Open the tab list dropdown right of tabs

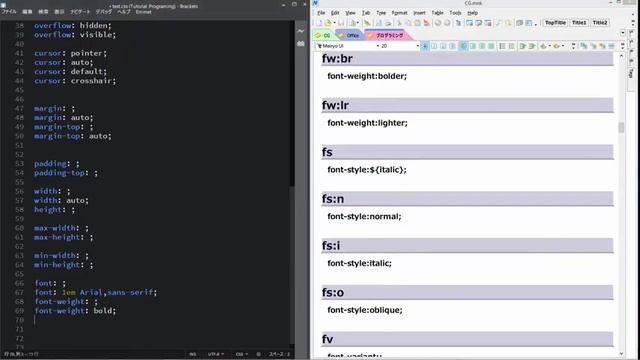point(622,33)
